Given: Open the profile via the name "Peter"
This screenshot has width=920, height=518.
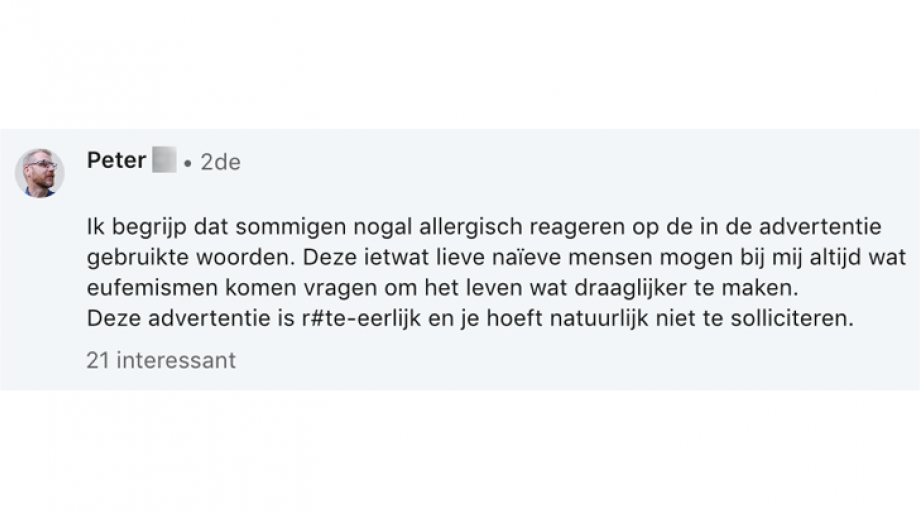Looking at the screenshot, I should (x=116, y=160).
